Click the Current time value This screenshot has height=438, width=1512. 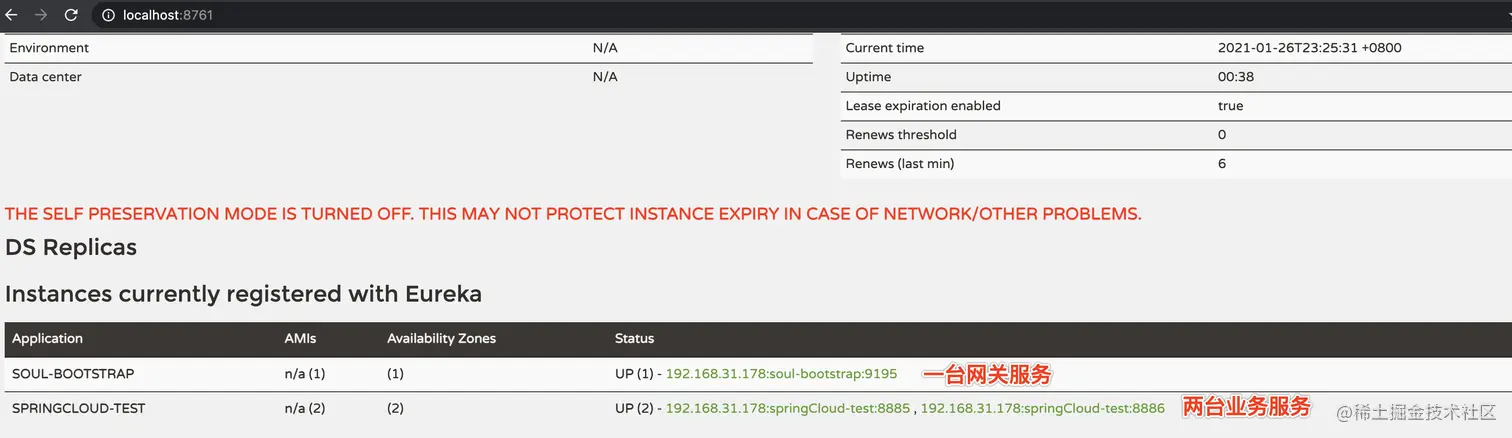[1309, 48]
